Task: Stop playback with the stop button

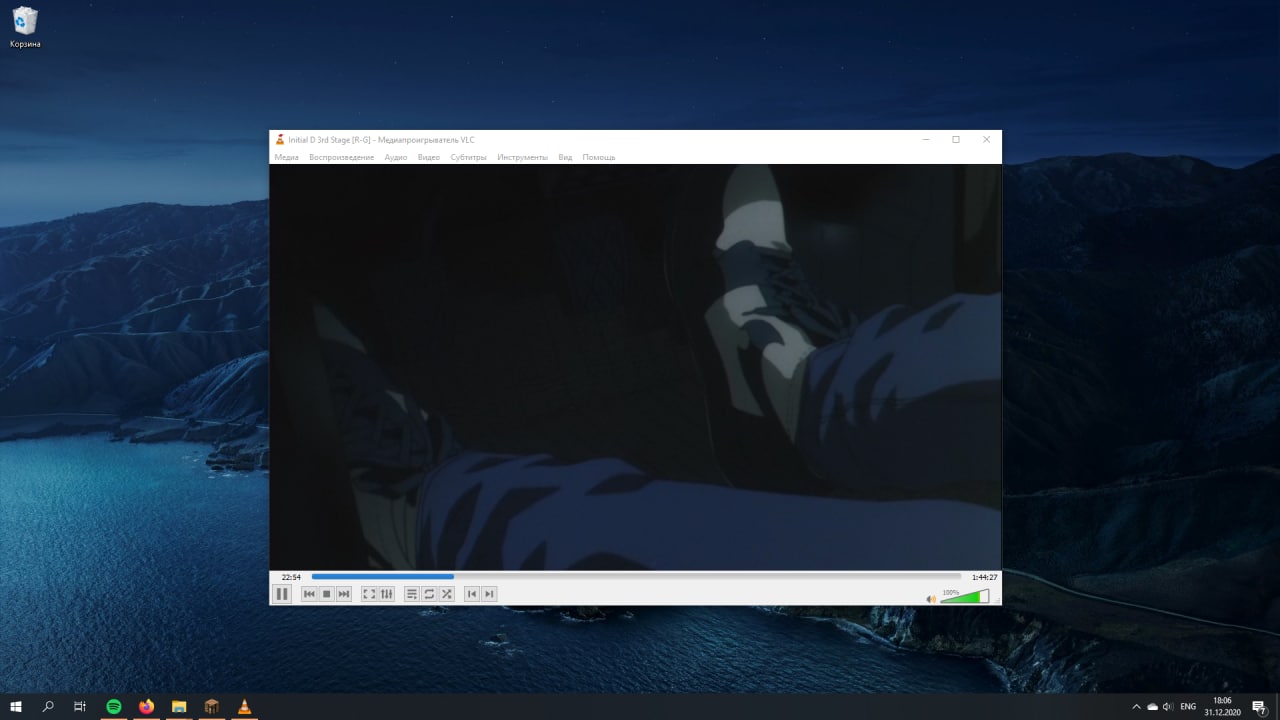Action: (x=326, y=594)
